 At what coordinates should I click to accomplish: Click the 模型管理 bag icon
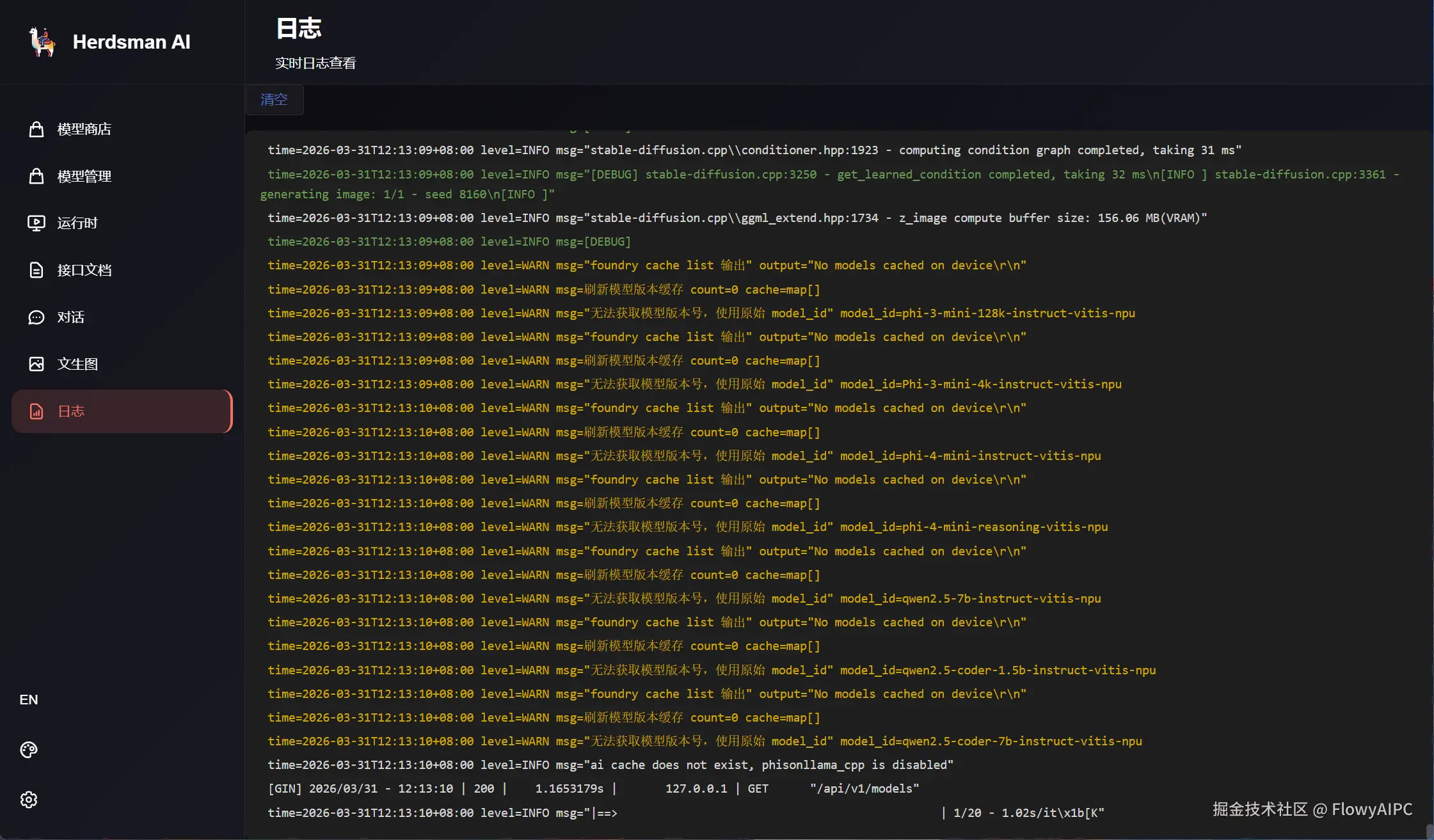click(x=36, y=176)
